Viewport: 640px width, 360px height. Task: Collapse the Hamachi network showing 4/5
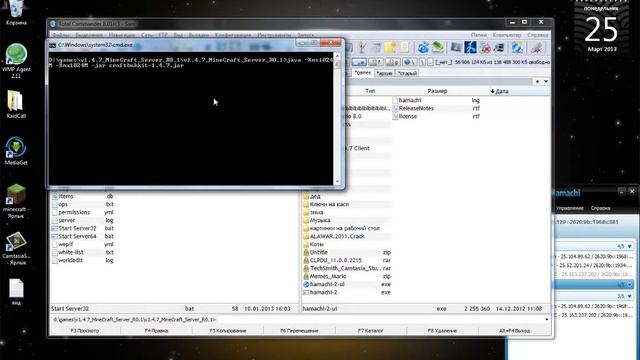[629, 247]
